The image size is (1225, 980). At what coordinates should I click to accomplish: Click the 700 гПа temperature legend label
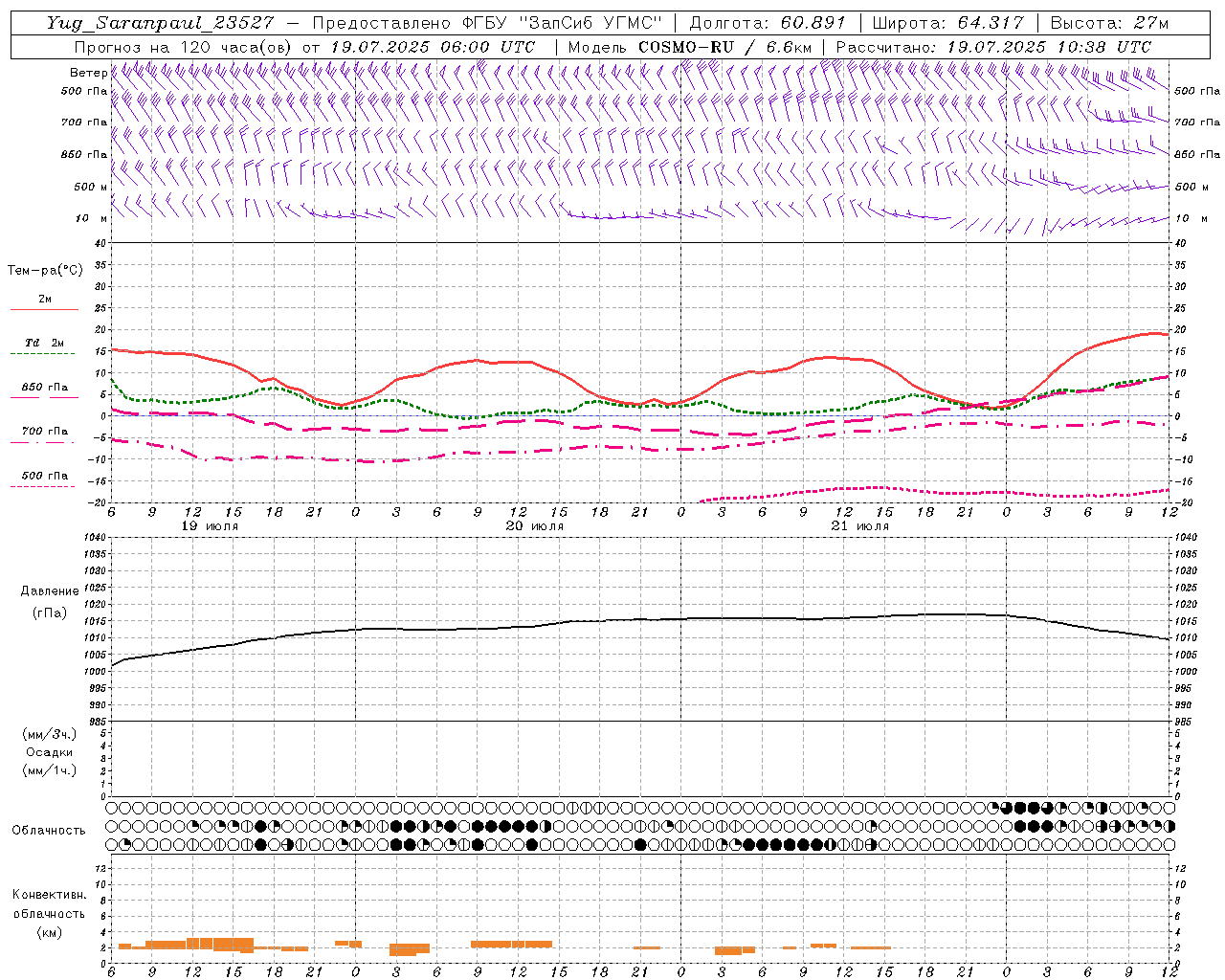click(45, 432)
